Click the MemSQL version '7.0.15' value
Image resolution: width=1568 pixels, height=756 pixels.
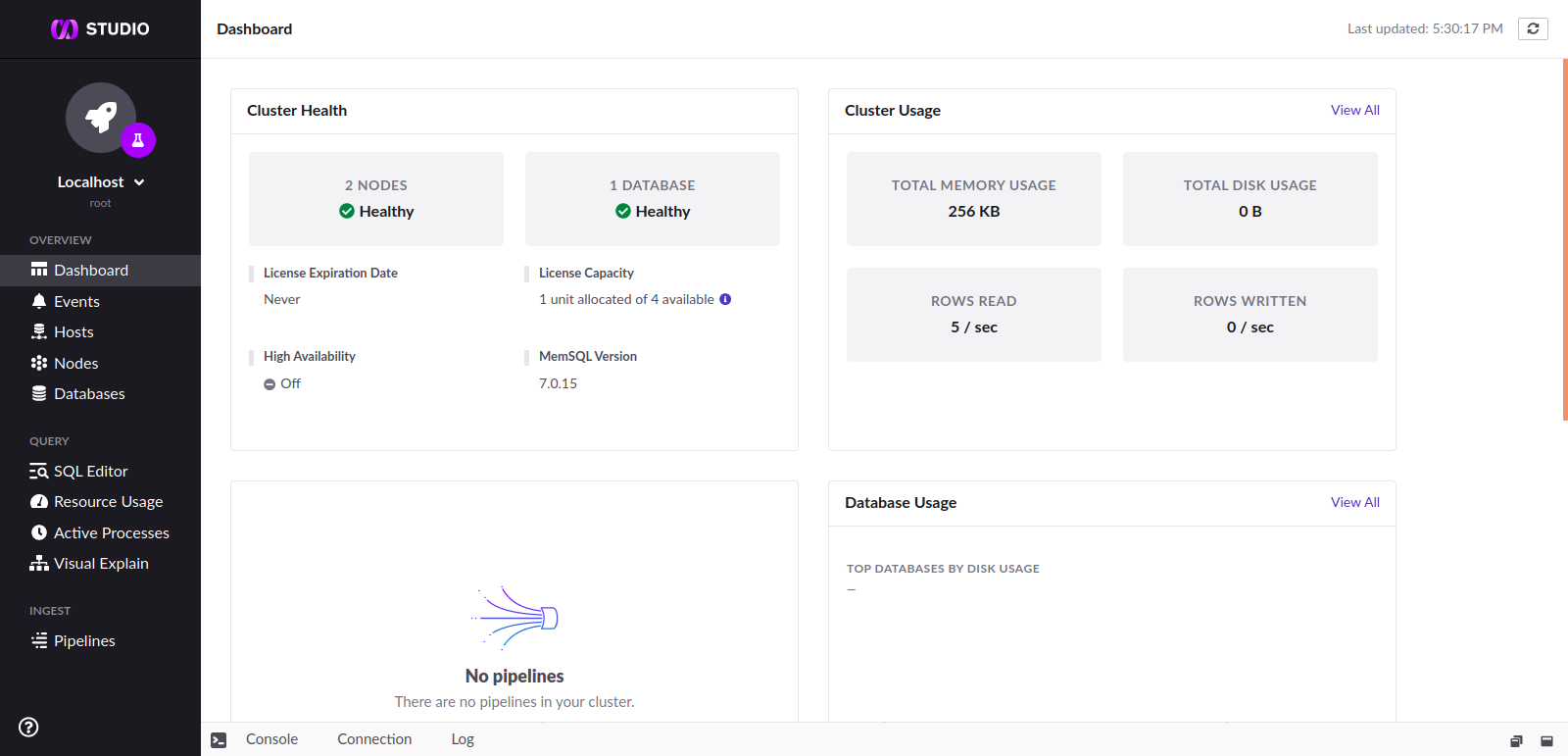[558, 383]
